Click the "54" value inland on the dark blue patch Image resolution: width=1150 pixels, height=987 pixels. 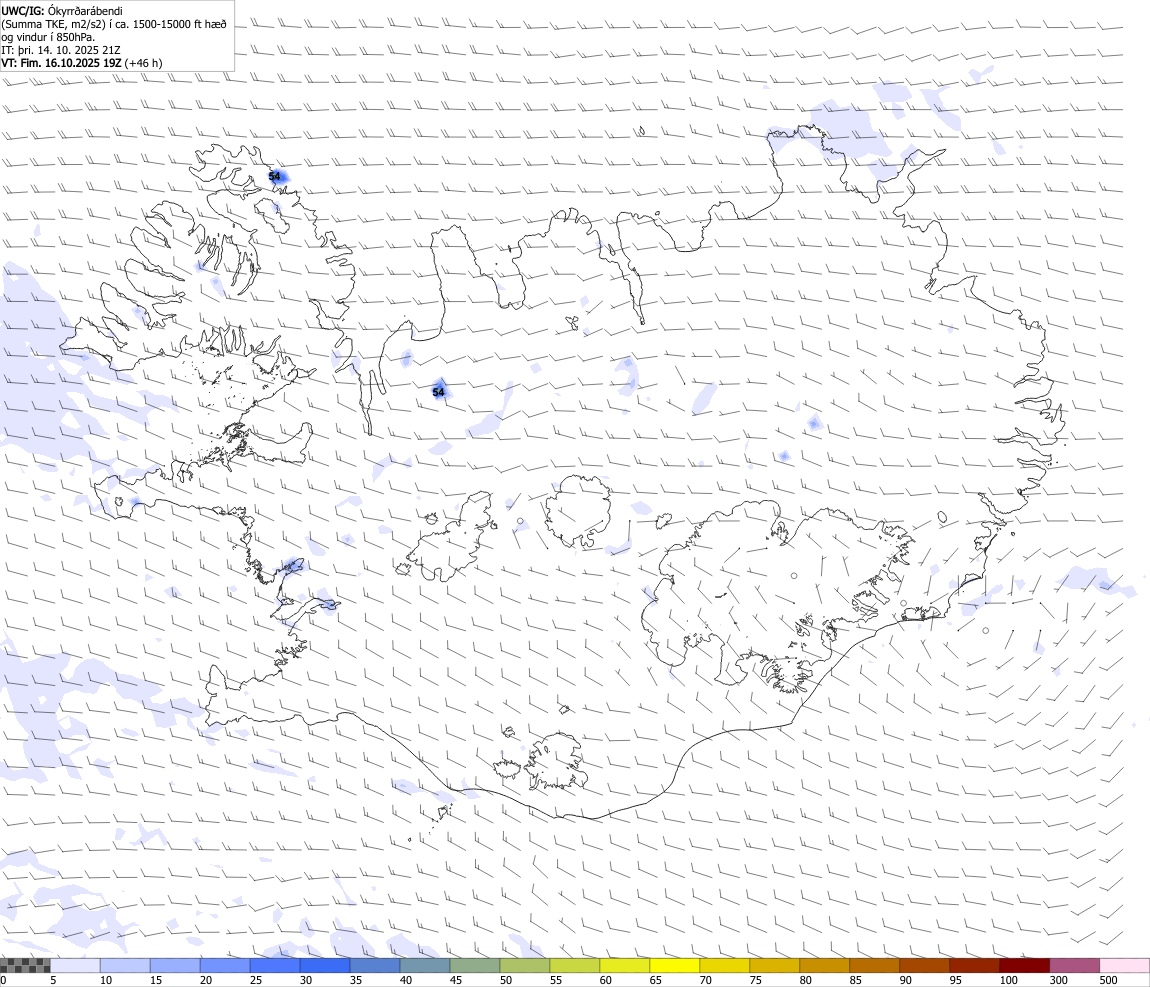(x=438, y=392)
